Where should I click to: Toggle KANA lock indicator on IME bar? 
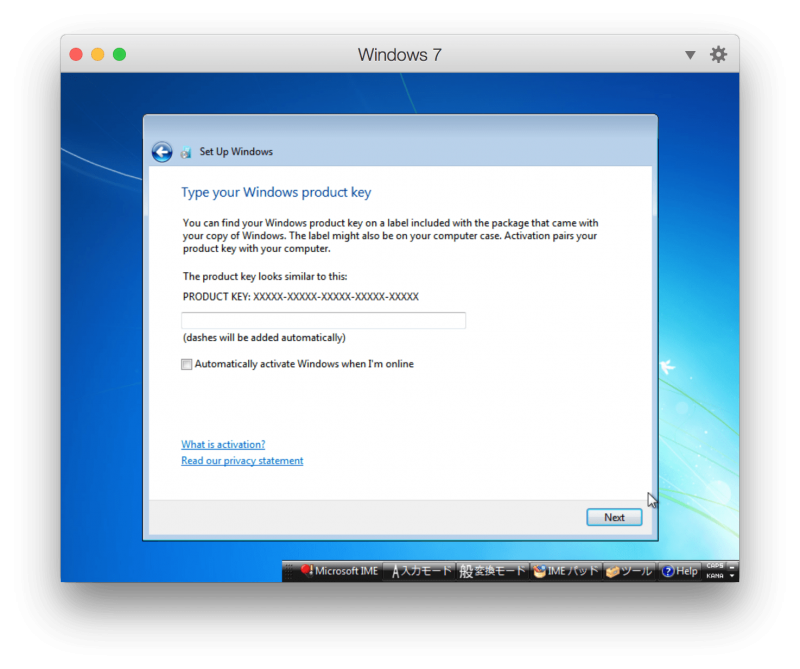pos(715,576)
